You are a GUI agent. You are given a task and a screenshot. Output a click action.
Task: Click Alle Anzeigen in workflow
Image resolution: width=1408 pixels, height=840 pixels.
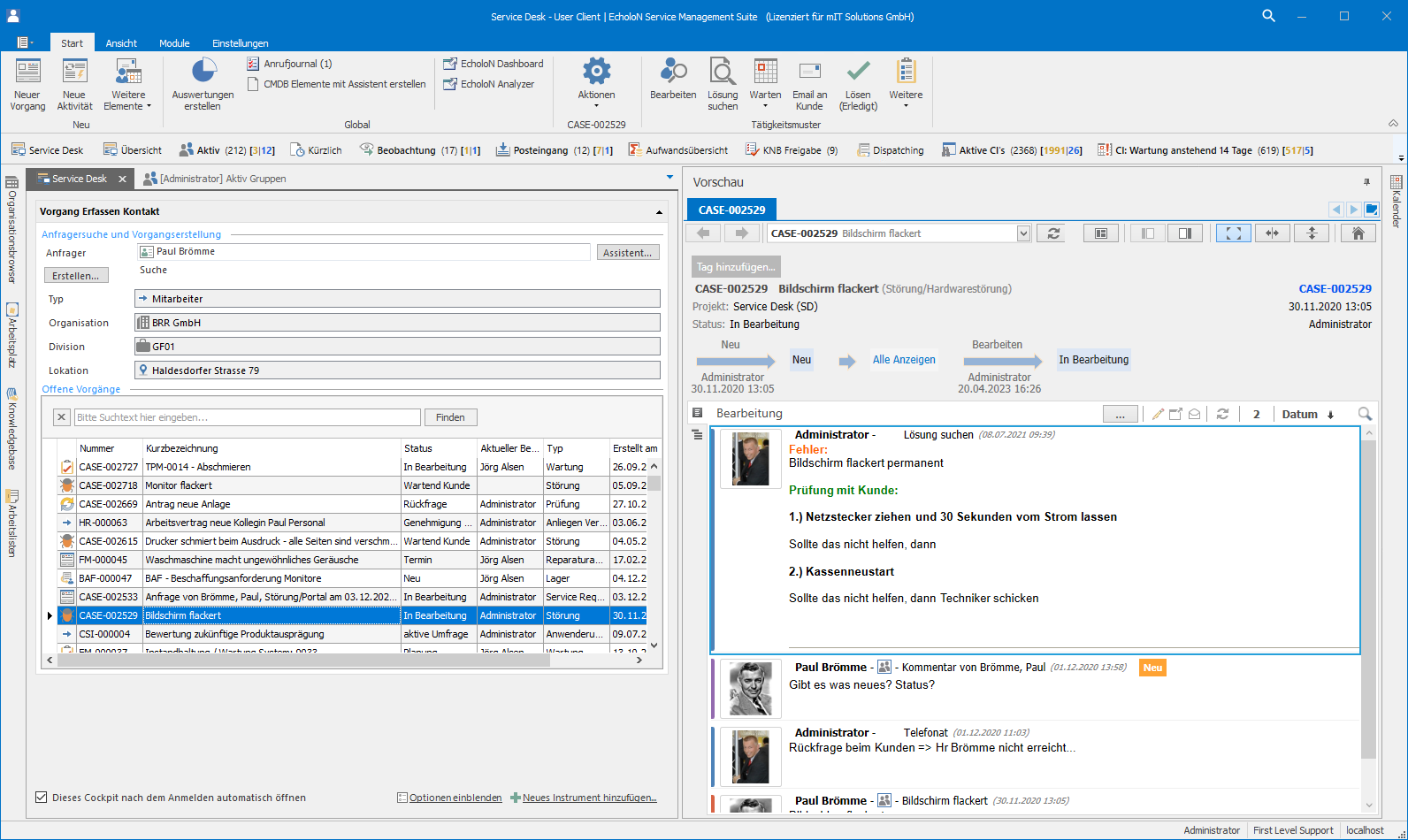[904, 360]
